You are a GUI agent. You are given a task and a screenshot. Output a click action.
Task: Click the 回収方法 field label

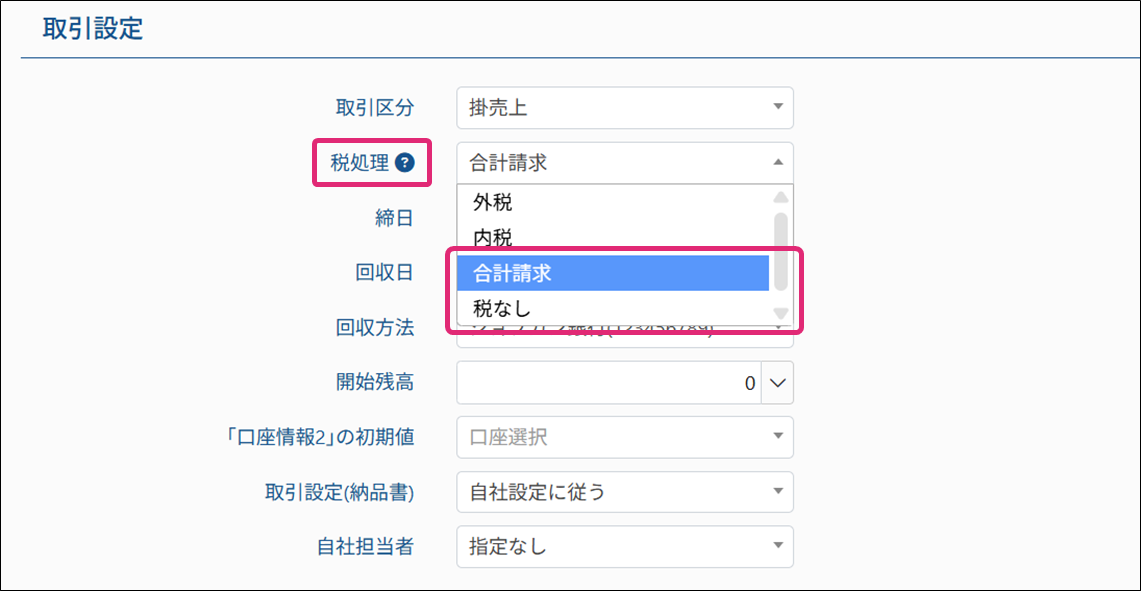(375, 327)
